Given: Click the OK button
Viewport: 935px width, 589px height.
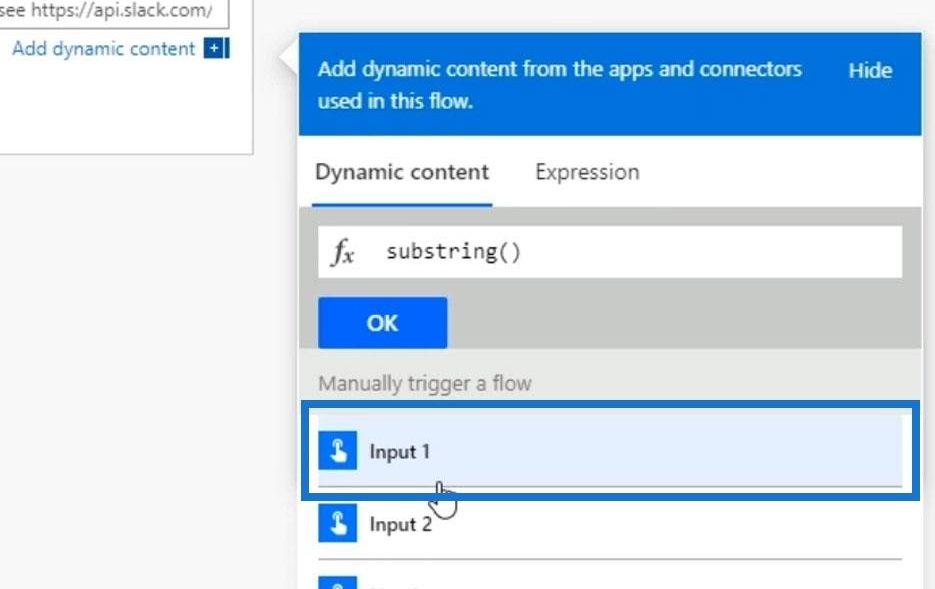Looking at the screenshot, I should 382,323.
